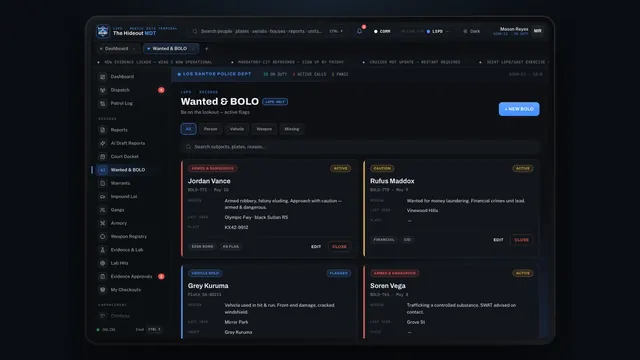Screen dimensions: 640x360
Task: Click the Search subjects, plates, reason field
Action: click(x=361, y=147)
